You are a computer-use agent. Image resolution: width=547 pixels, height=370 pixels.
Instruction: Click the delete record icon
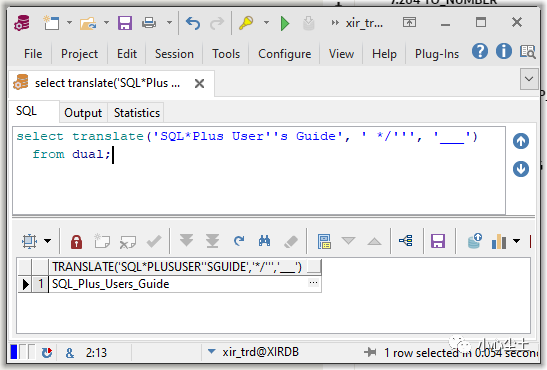pos(128,241)
